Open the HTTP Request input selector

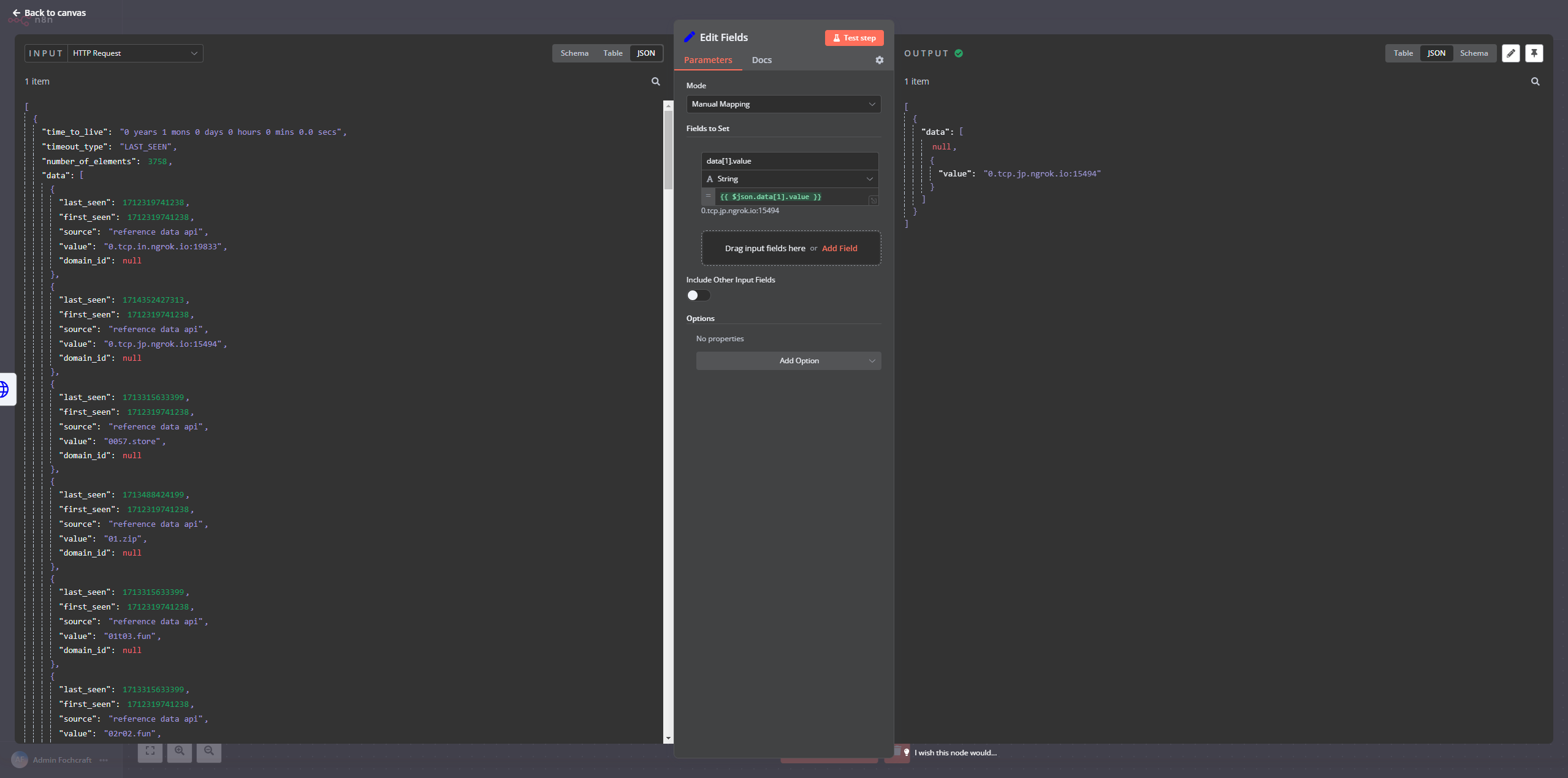point(135,53)
